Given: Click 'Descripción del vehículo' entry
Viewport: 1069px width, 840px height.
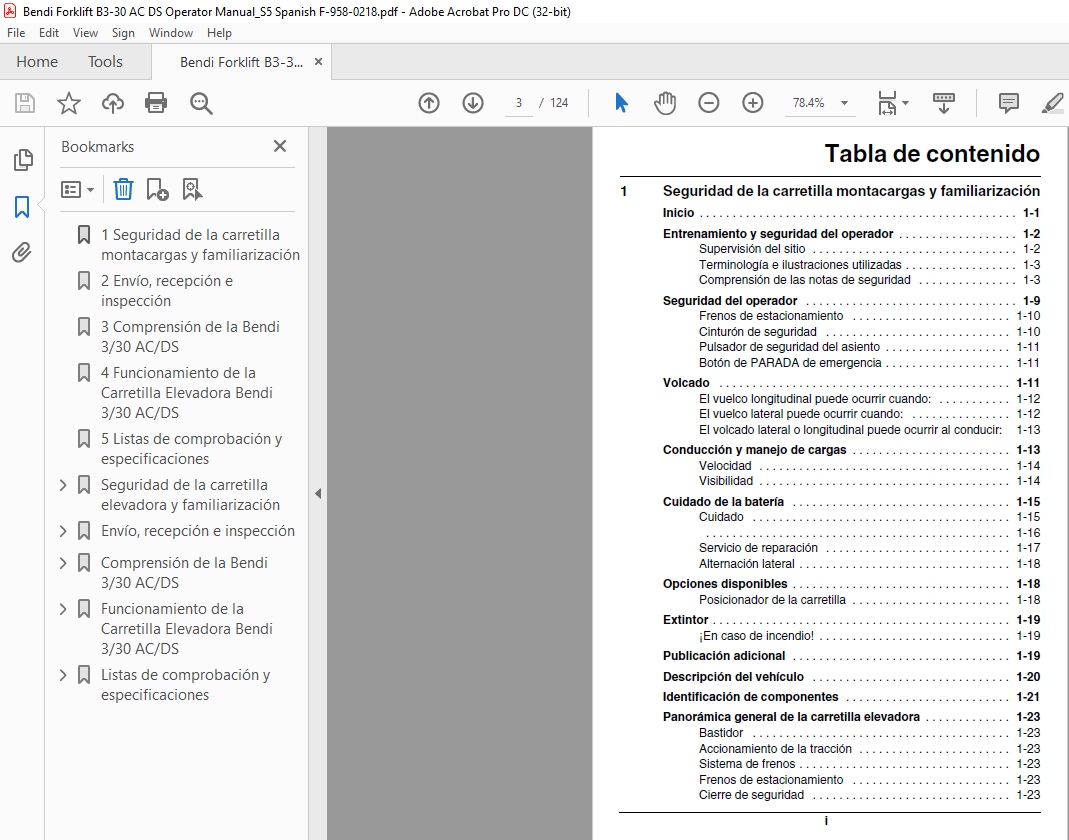Looking at the screenshot, I should (733, 677).
